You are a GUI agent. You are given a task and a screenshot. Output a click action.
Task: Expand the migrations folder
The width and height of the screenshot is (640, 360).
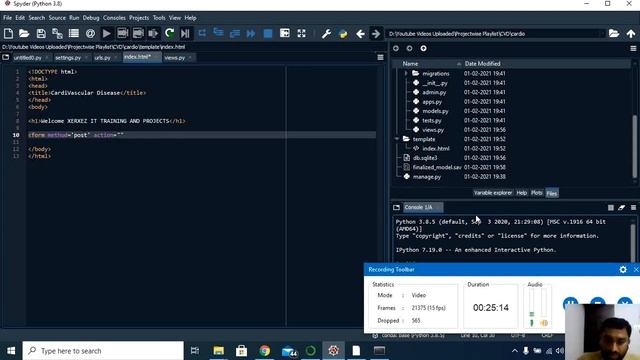[x=406, y=73]
